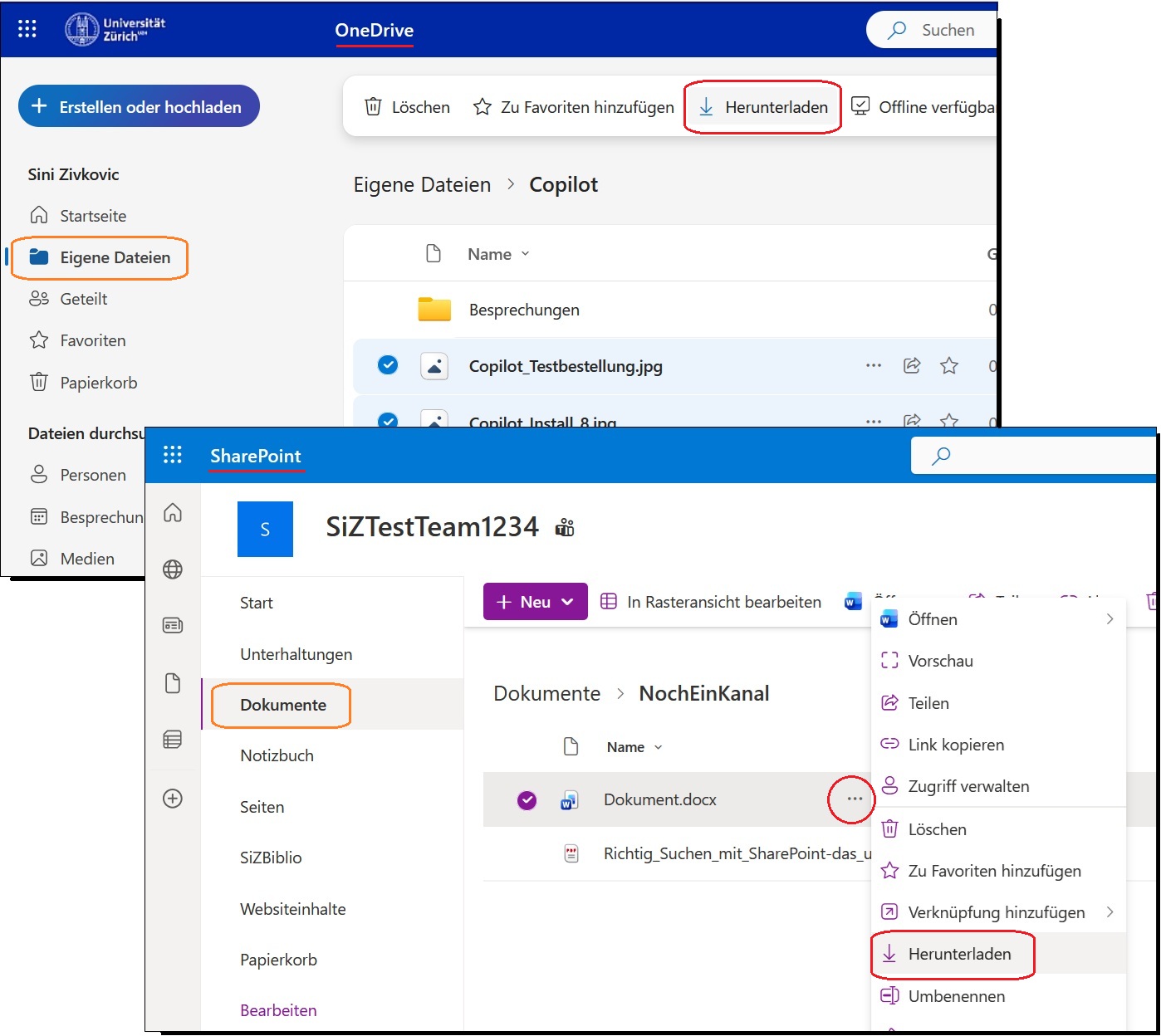The image size is (1161, 1036).
Task: Open the Microsoft 365 app launcher in OneDrive
Action: (x=27, y=29)
